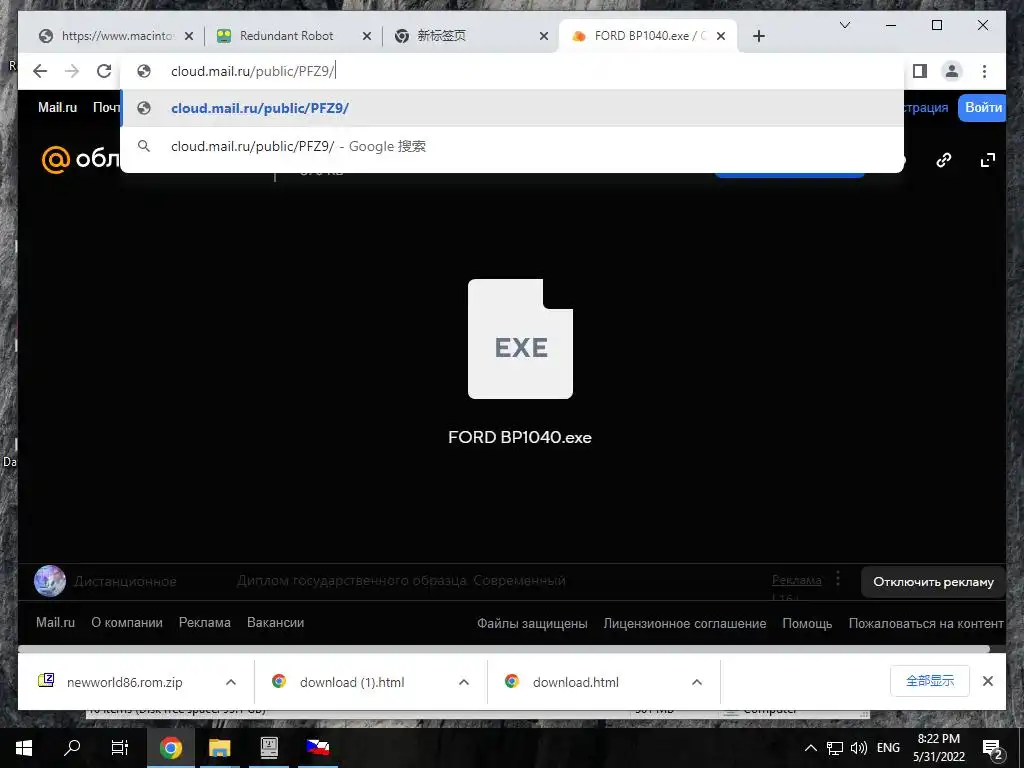Click the flag icon app on taskbar
Image resolution: width=1024 pixels, height=768 pixels.
[x=318, y=748]
